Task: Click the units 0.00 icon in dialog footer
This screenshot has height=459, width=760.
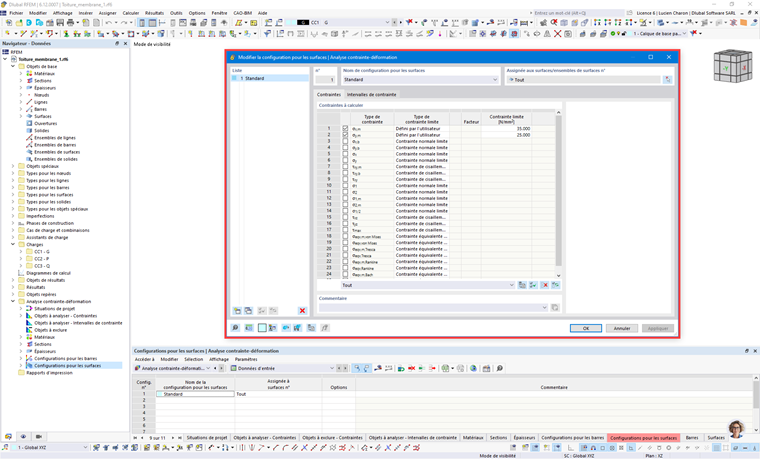Action: pyautogui.click(x=249, y=328)
